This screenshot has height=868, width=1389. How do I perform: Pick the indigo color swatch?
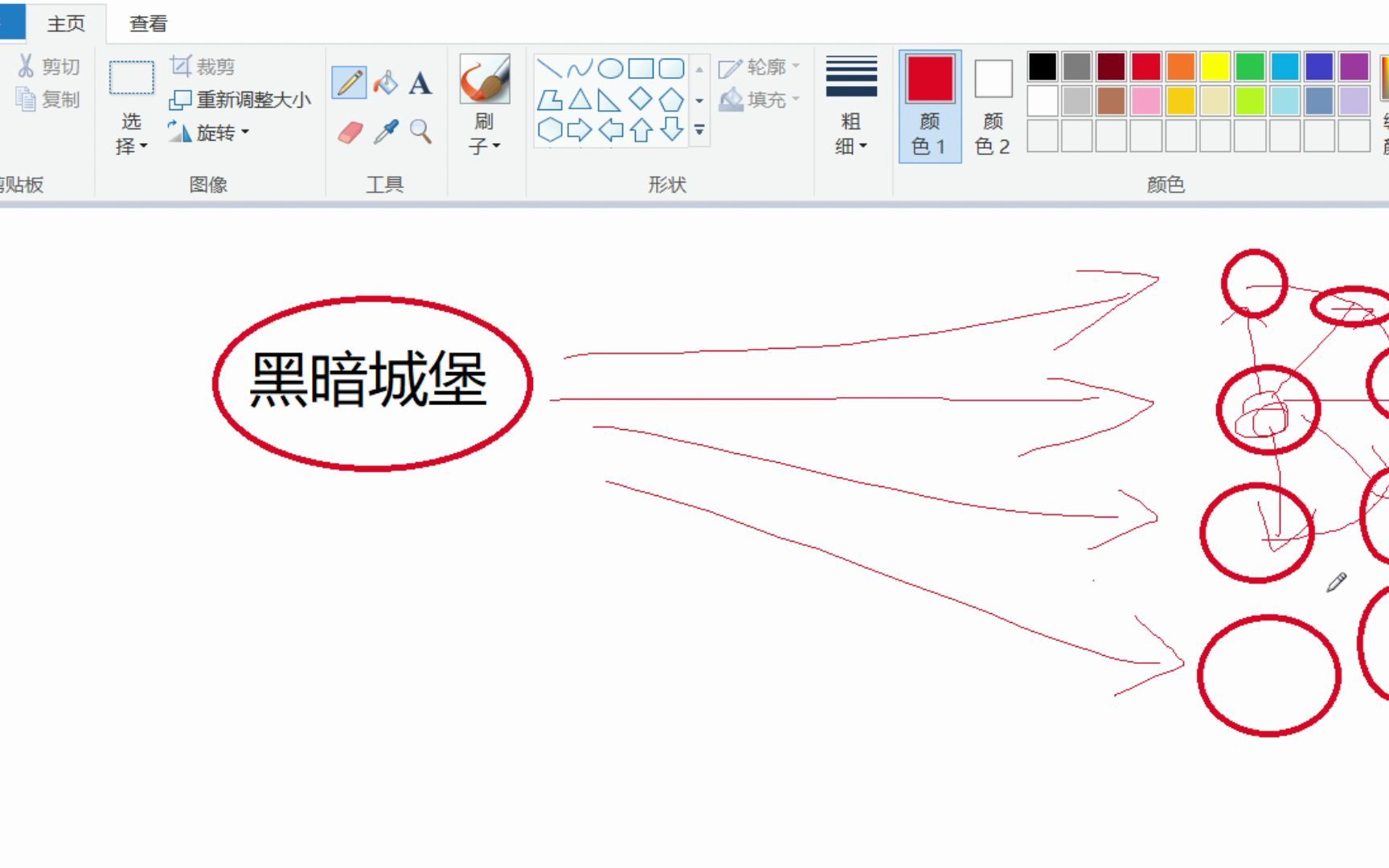click(x=1319, y=67)
